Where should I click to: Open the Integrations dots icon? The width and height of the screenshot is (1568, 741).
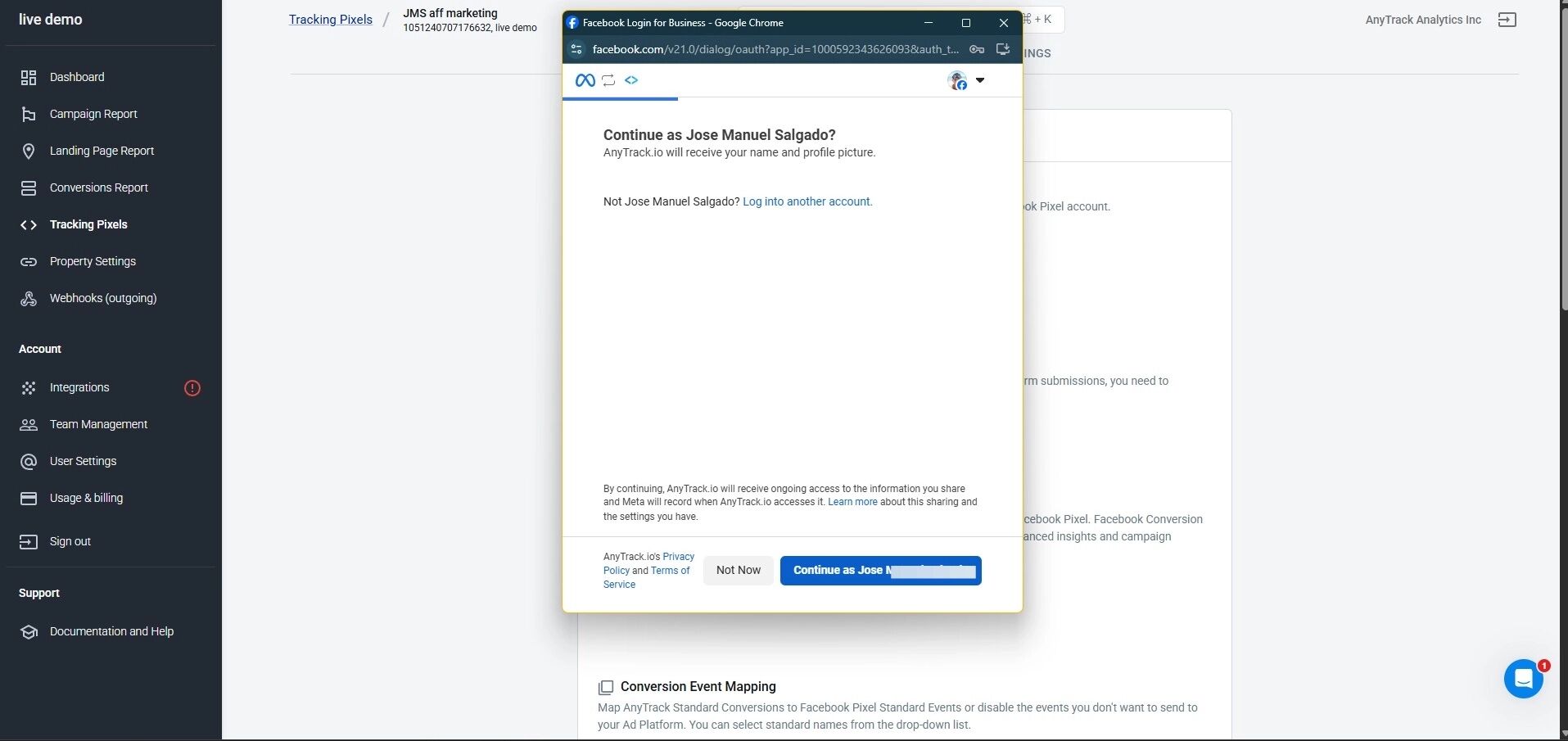tap(29, 388)
